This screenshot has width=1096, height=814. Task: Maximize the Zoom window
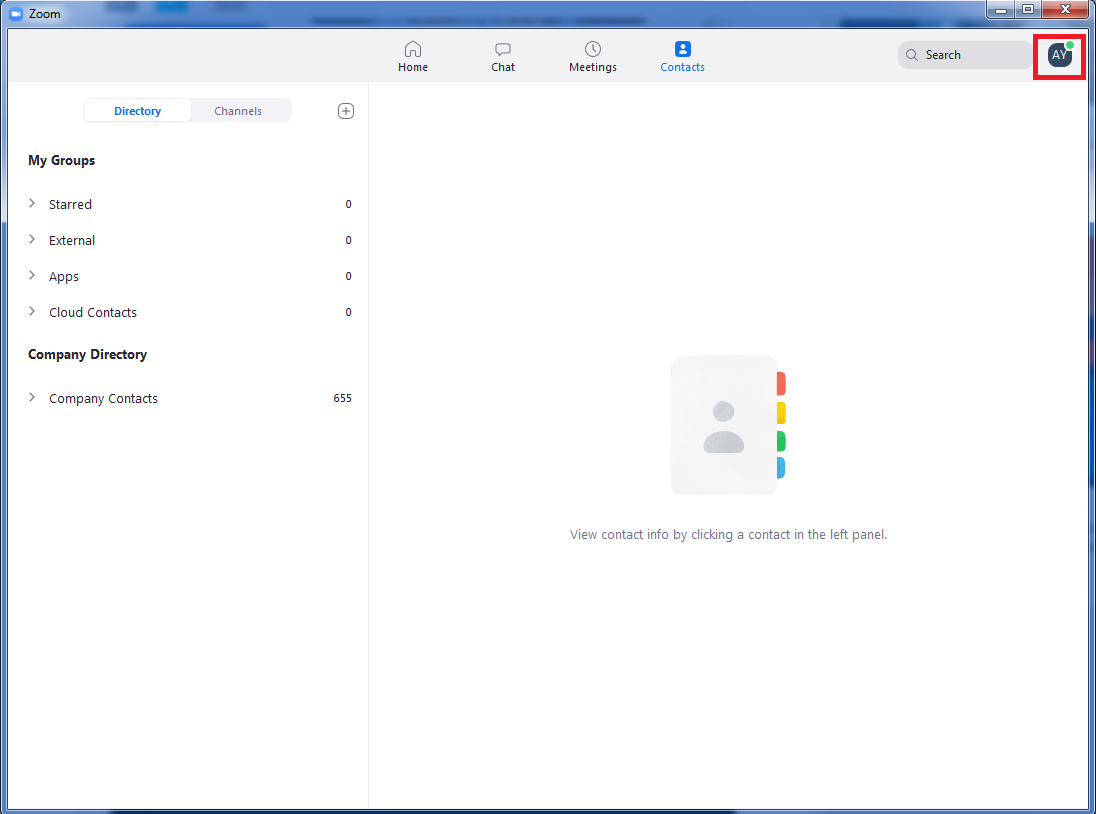(1028, 10)
